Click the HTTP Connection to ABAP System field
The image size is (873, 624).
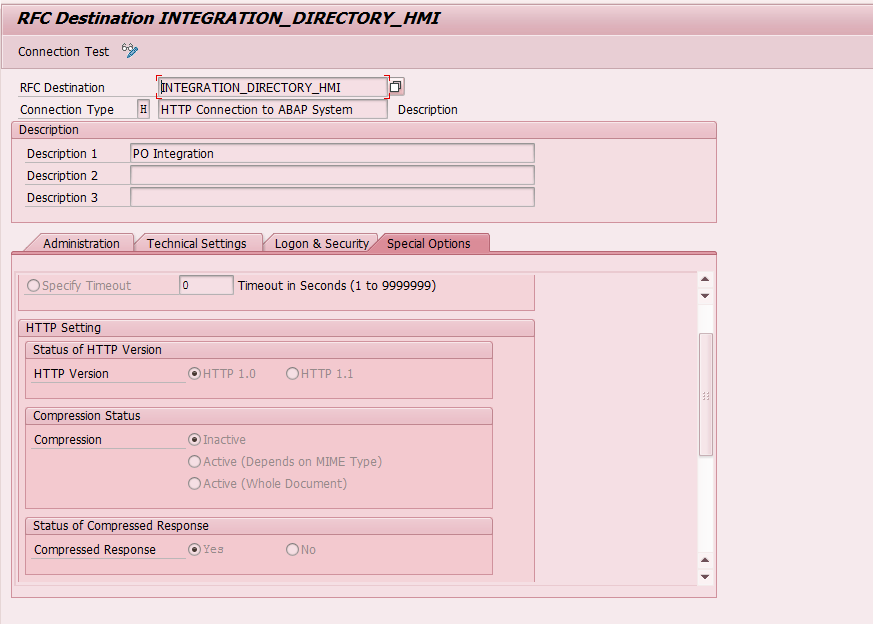point(273,110)
